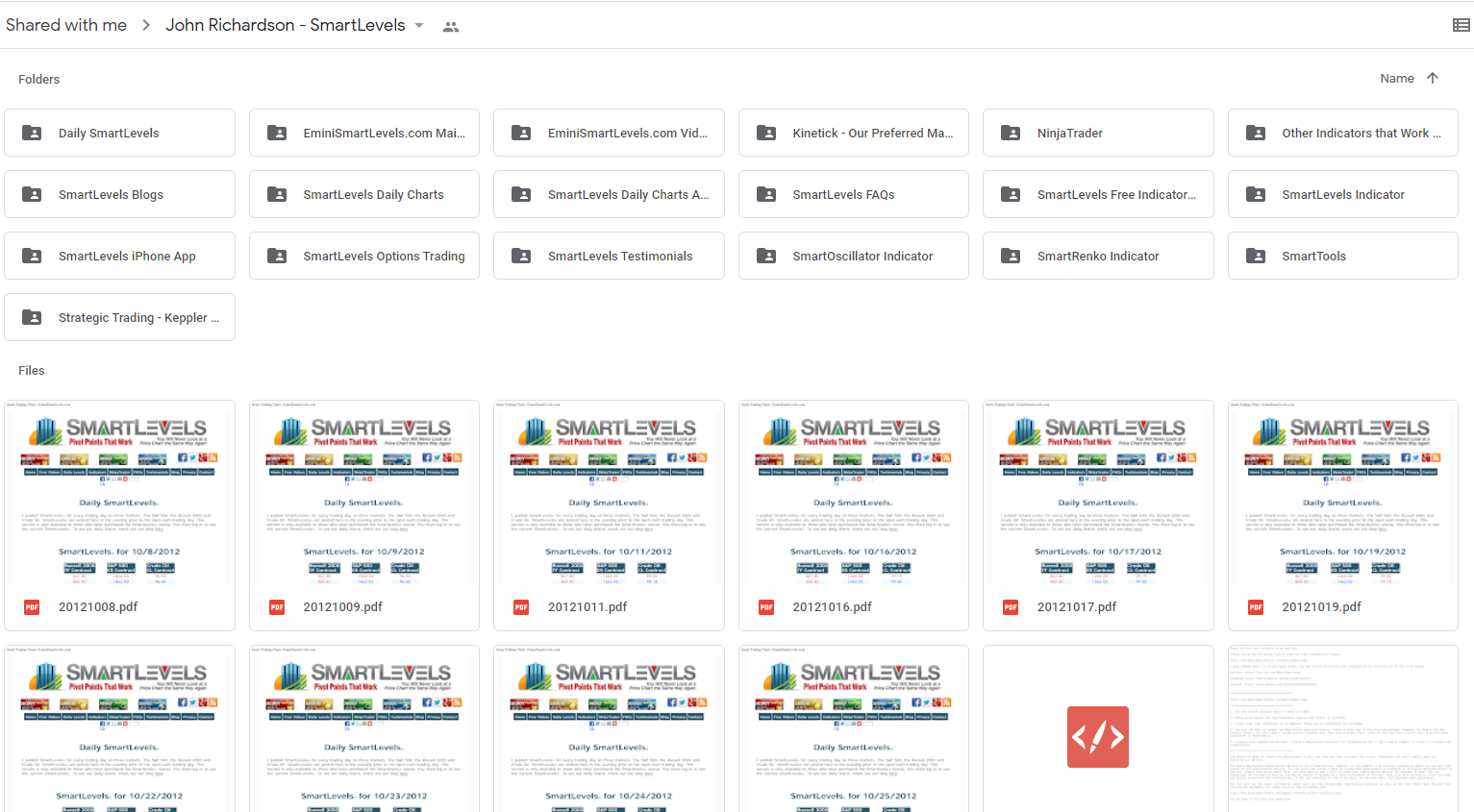This screenshot has width=1474, height=812.
Task: Open the EminiSmartLevels.com Mai... folder
Action: 364,133
